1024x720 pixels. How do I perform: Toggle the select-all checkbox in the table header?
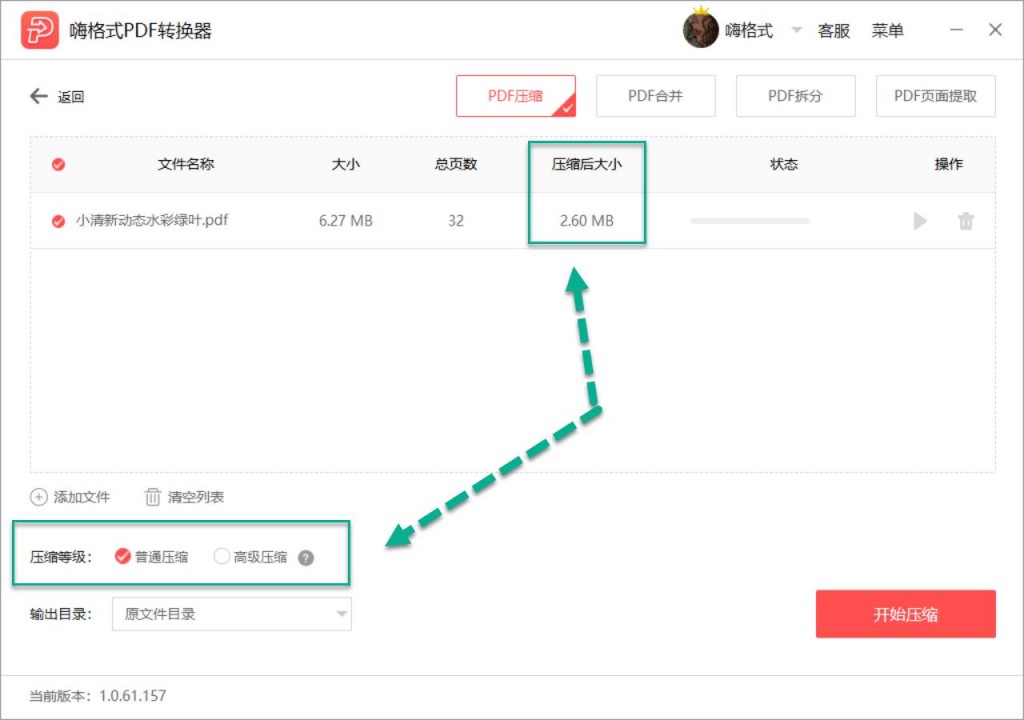(x=58, y=164)
